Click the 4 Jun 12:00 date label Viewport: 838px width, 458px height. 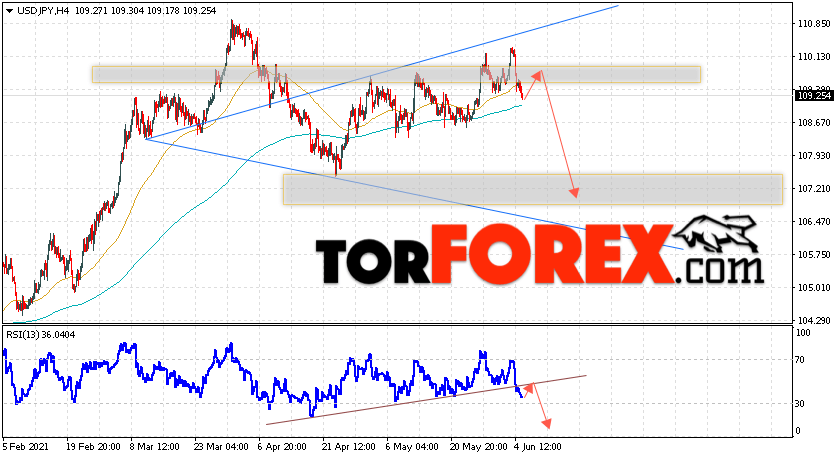tap(538, 446)
